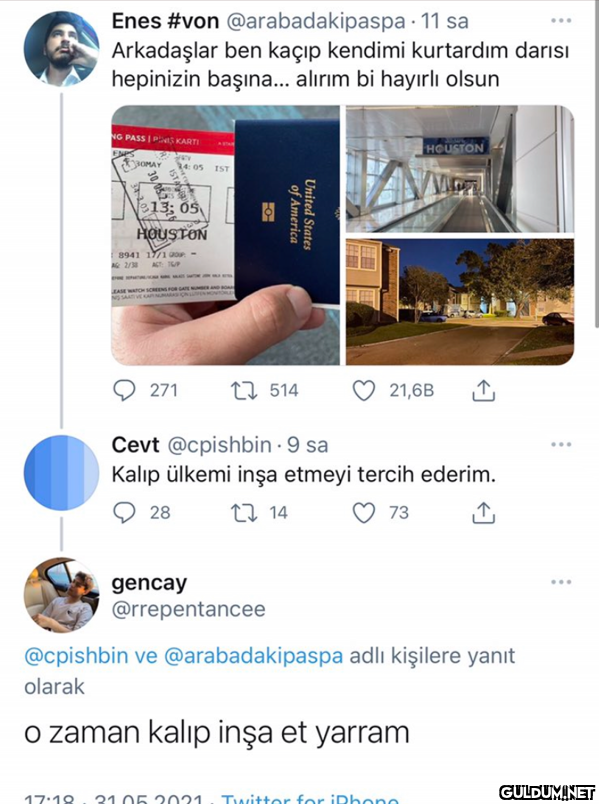599x804 pixels.
Task: Open Enes #von profile picture
Action: point(62,49)
